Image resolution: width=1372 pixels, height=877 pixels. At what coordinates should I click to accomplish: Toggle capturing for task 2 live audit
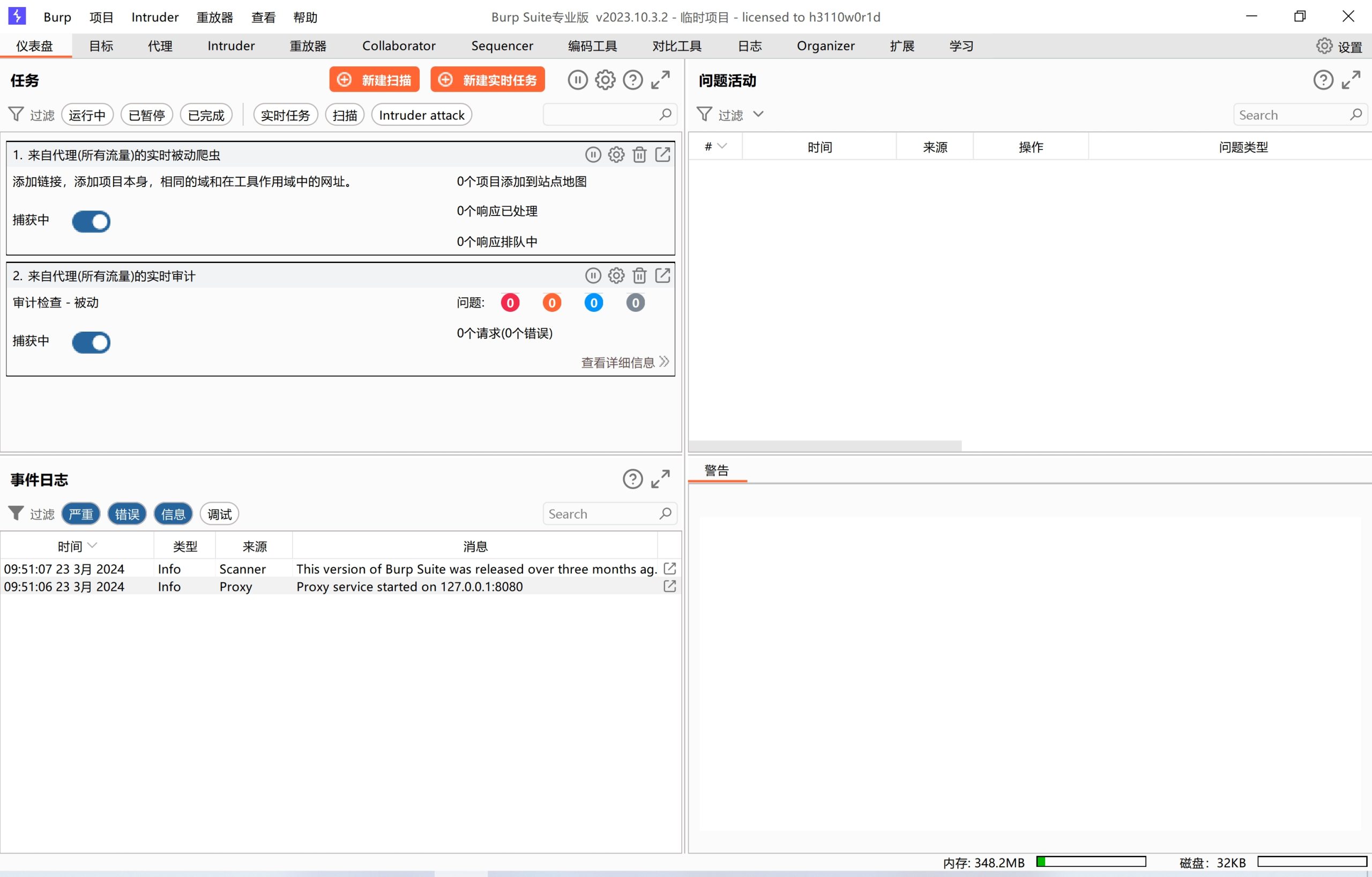point(91,342)
